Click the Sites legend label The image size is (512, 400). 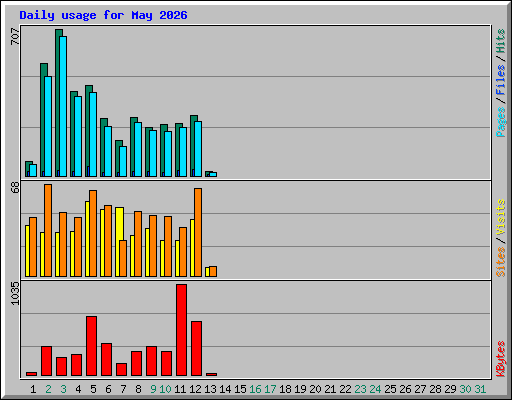500,262
